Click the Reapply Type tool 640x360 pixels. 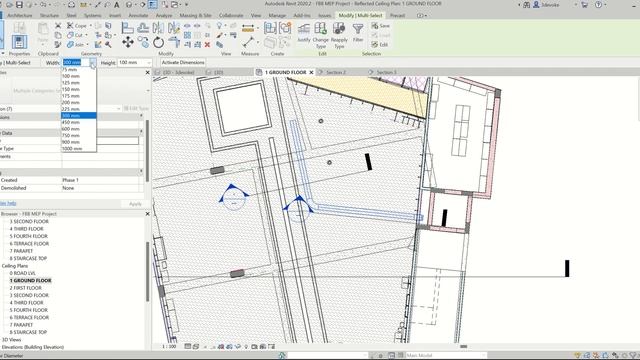[339, 35]
